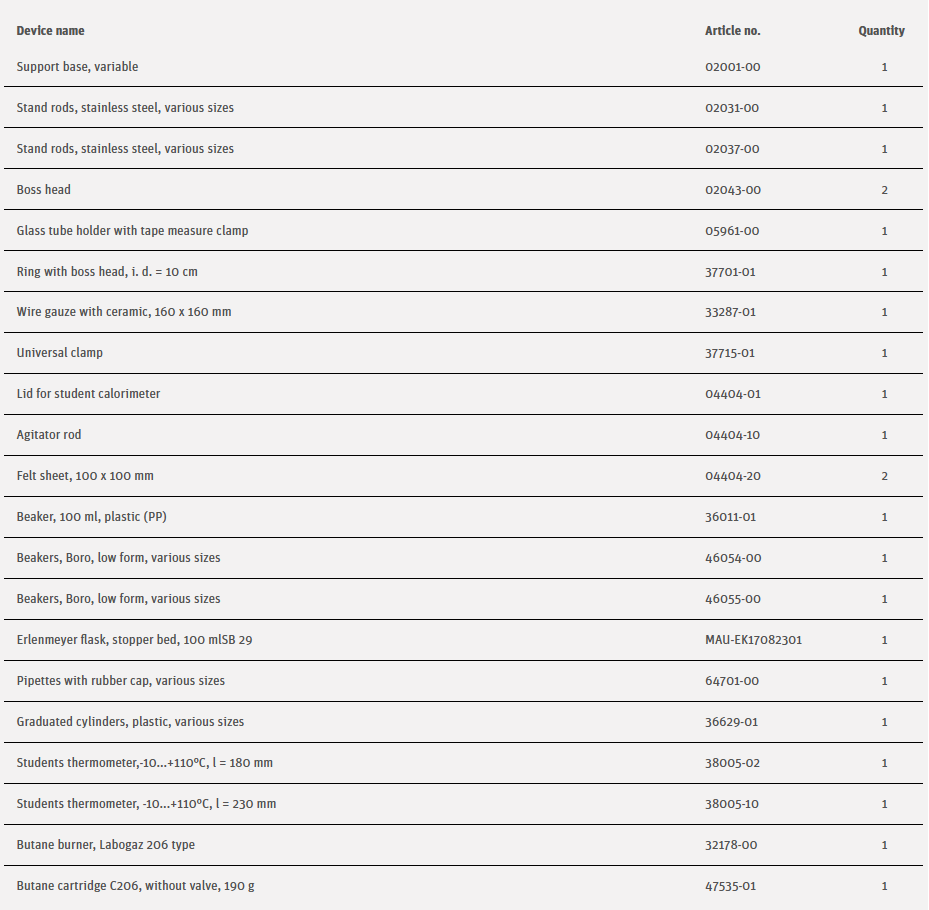929x910 pixels.
Task: Click the Article no. column header
Action: pos(732,31)
